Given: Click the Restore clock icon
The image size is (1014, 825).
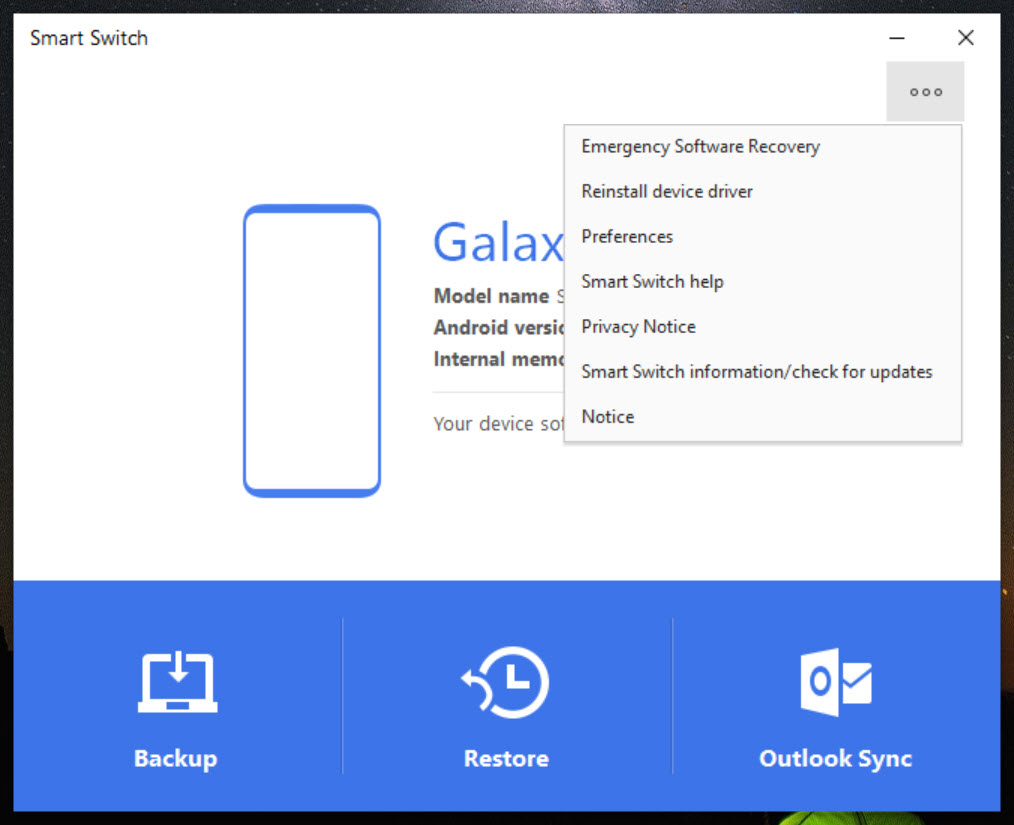Looking at the screenshot, I should coord(505,682).
